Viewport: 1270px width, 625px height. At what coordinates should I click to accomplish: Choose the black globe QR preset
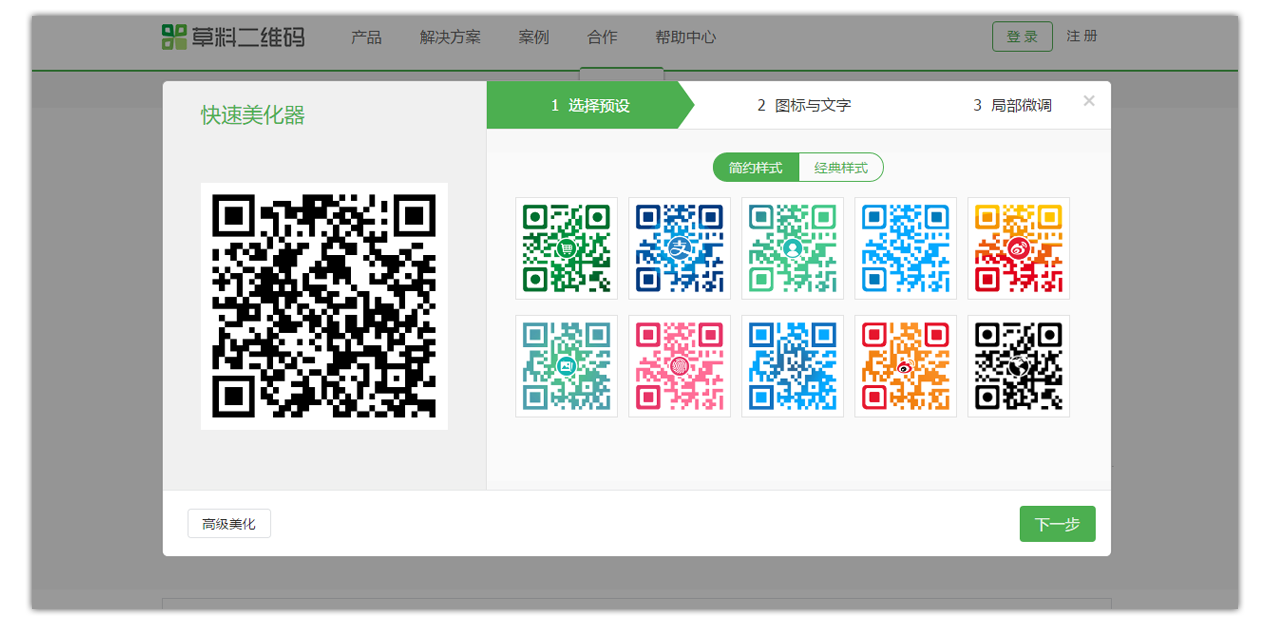click(1019, 366)
